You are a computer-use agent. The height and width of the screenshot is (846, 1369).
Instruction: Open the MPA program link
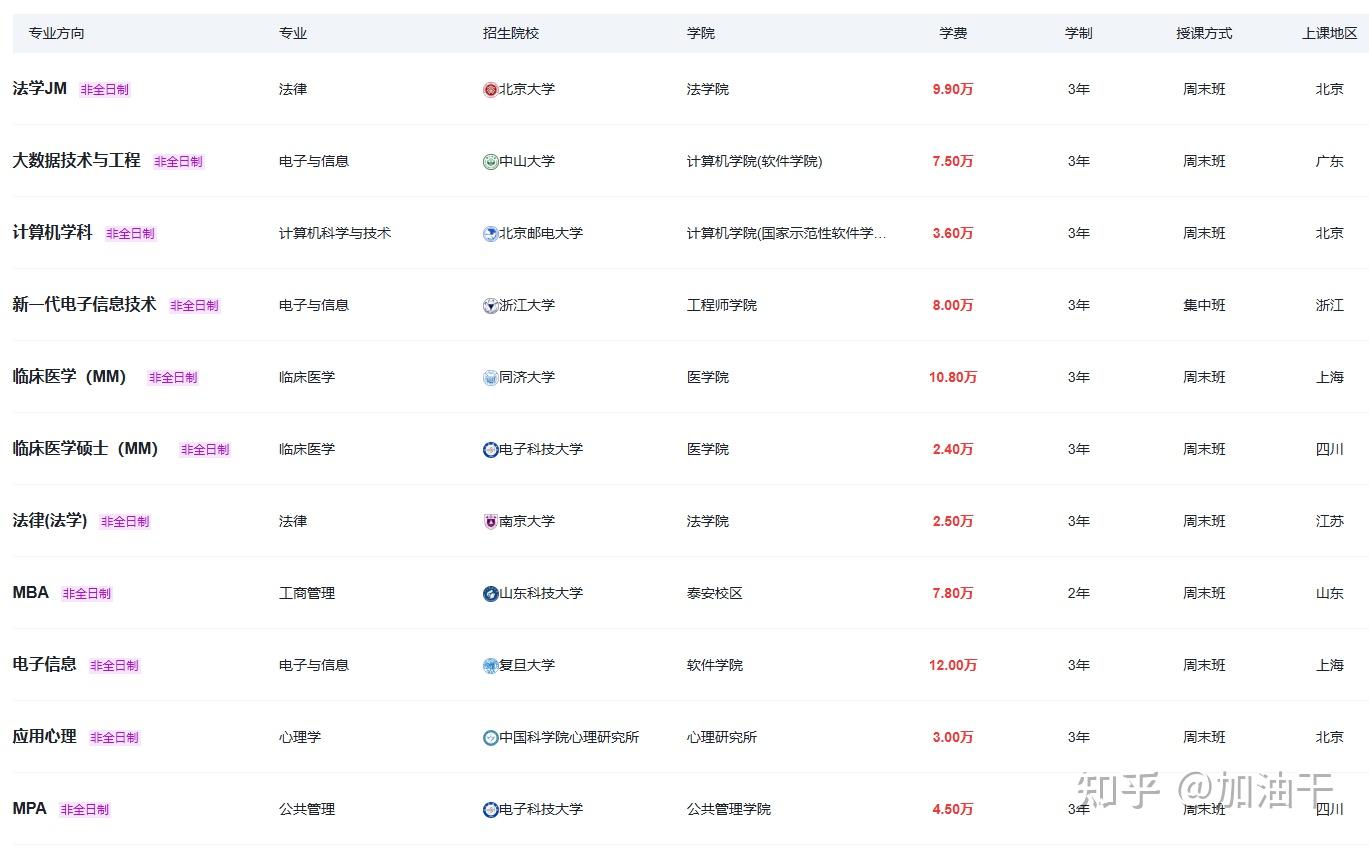29,809
